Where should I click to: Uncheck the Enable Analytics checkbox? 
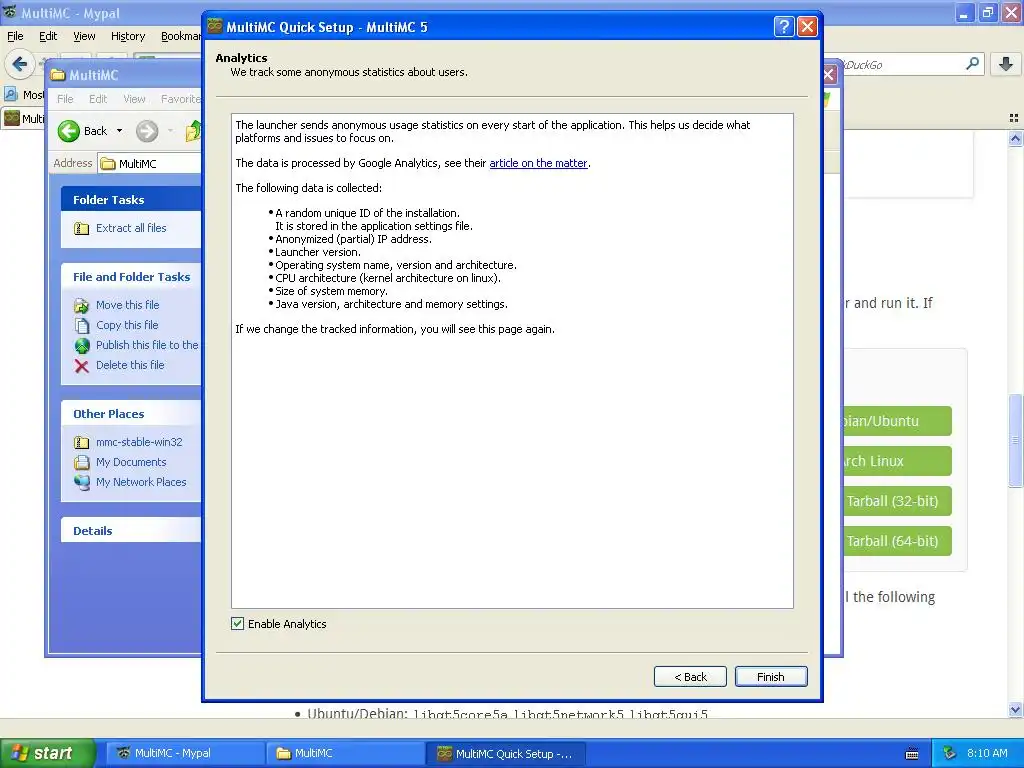238,624
